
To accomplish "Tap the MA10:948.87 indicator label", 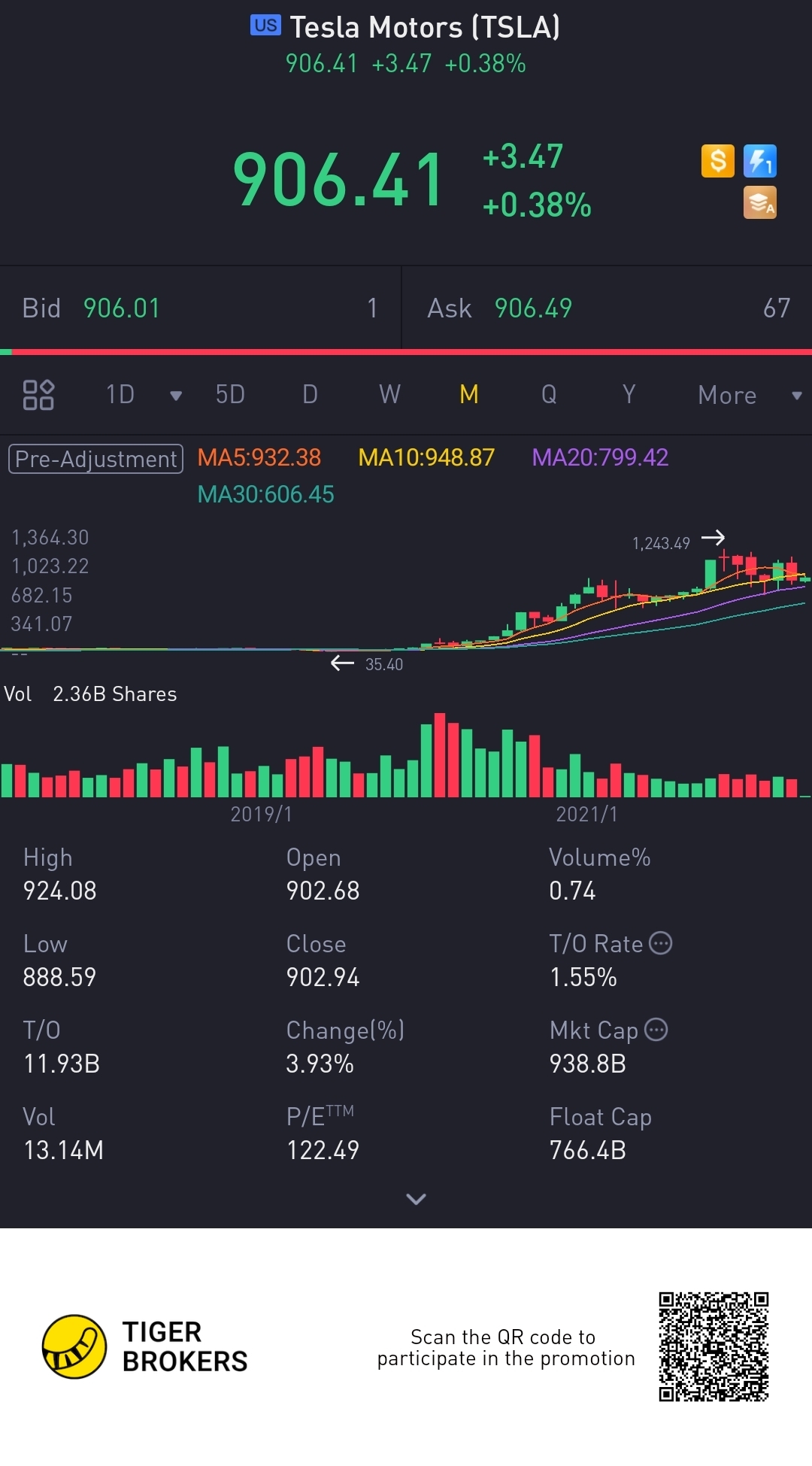I will pos(426,457).
